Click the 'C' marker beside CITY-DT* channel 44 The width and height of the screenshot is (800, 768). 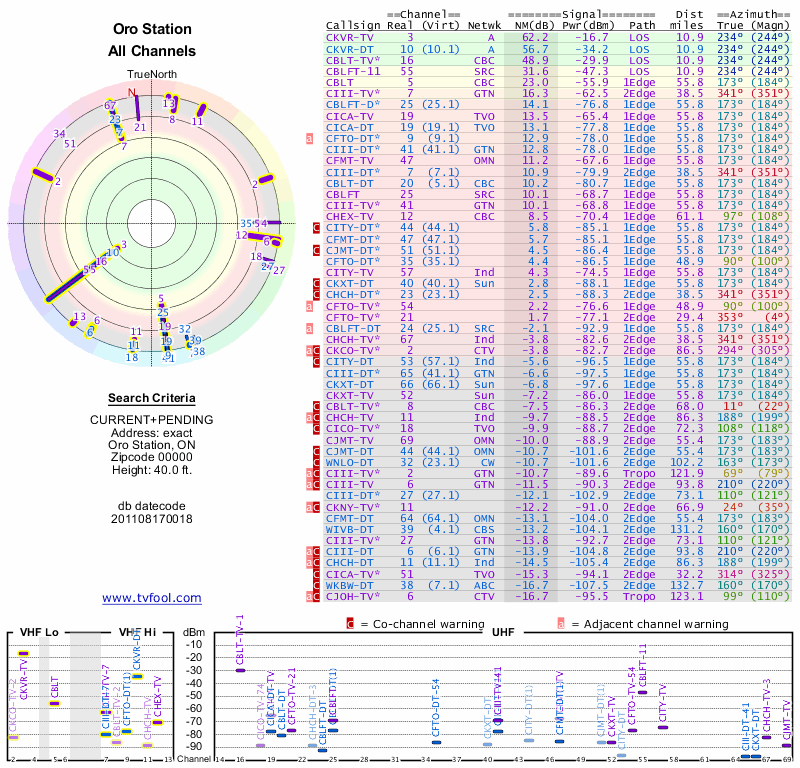316,228
